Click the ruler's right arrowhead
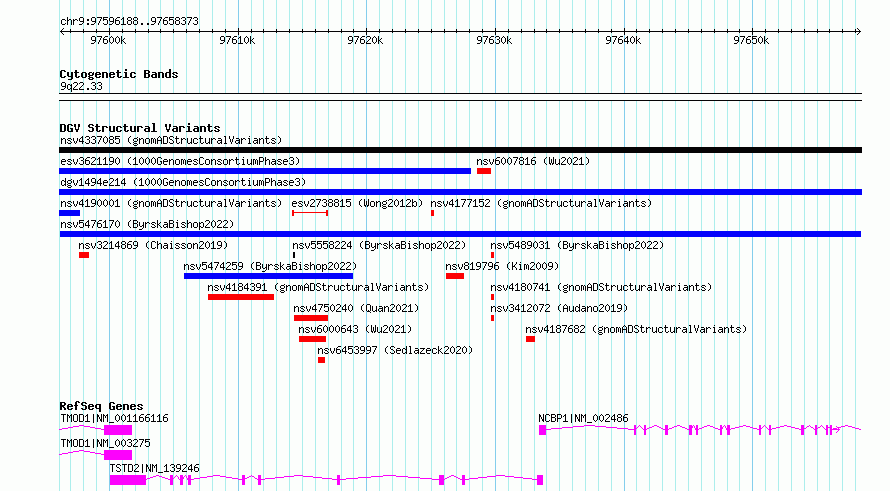 [858, 32]
